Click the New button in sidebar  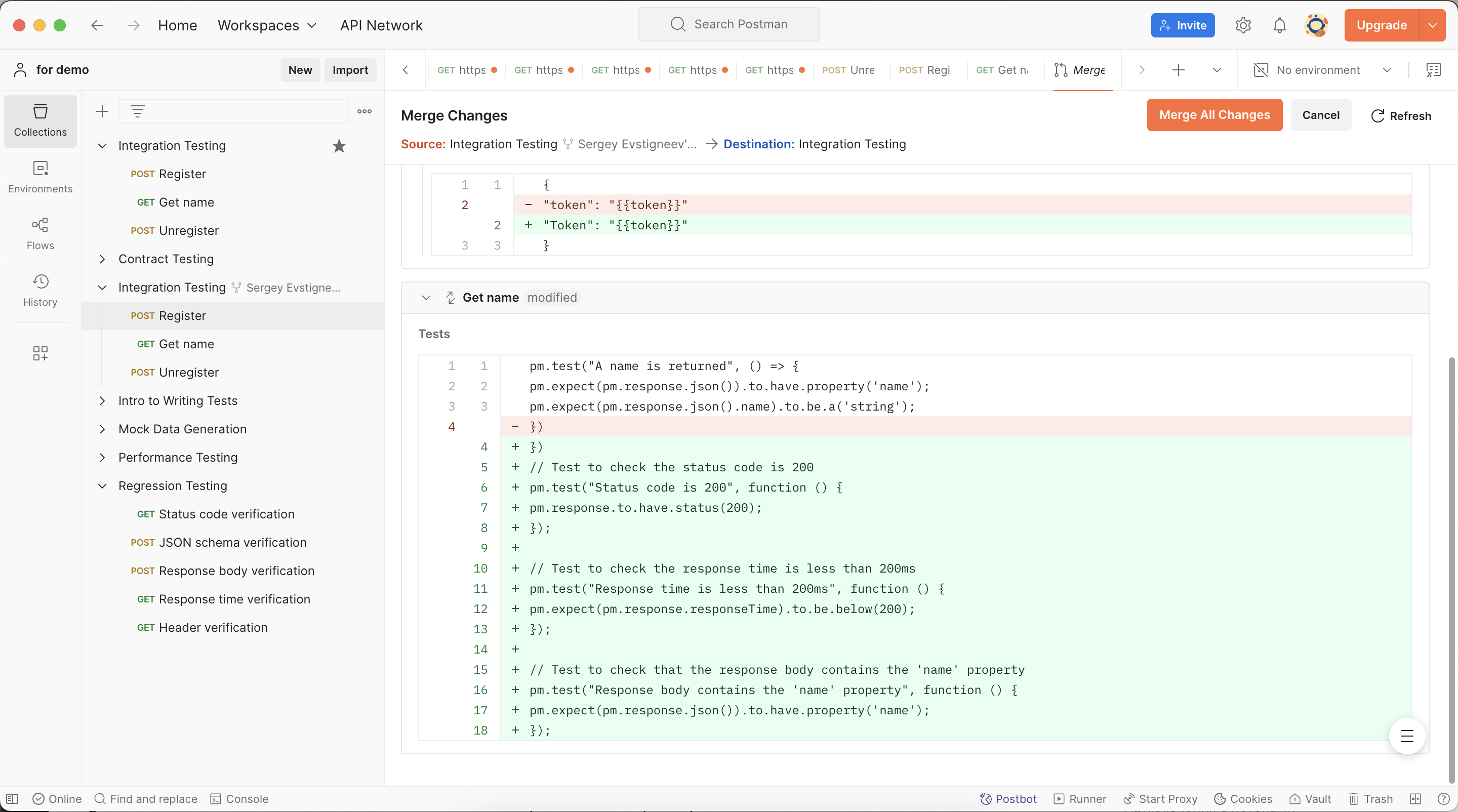(x=300, y=69)
